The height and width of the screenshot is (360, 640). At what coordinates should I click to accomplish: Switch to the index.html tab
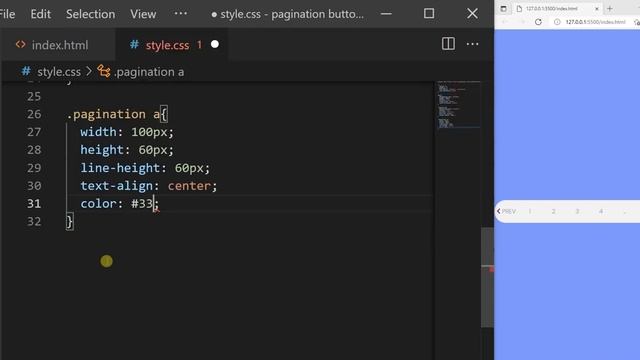tap(60, 45)
